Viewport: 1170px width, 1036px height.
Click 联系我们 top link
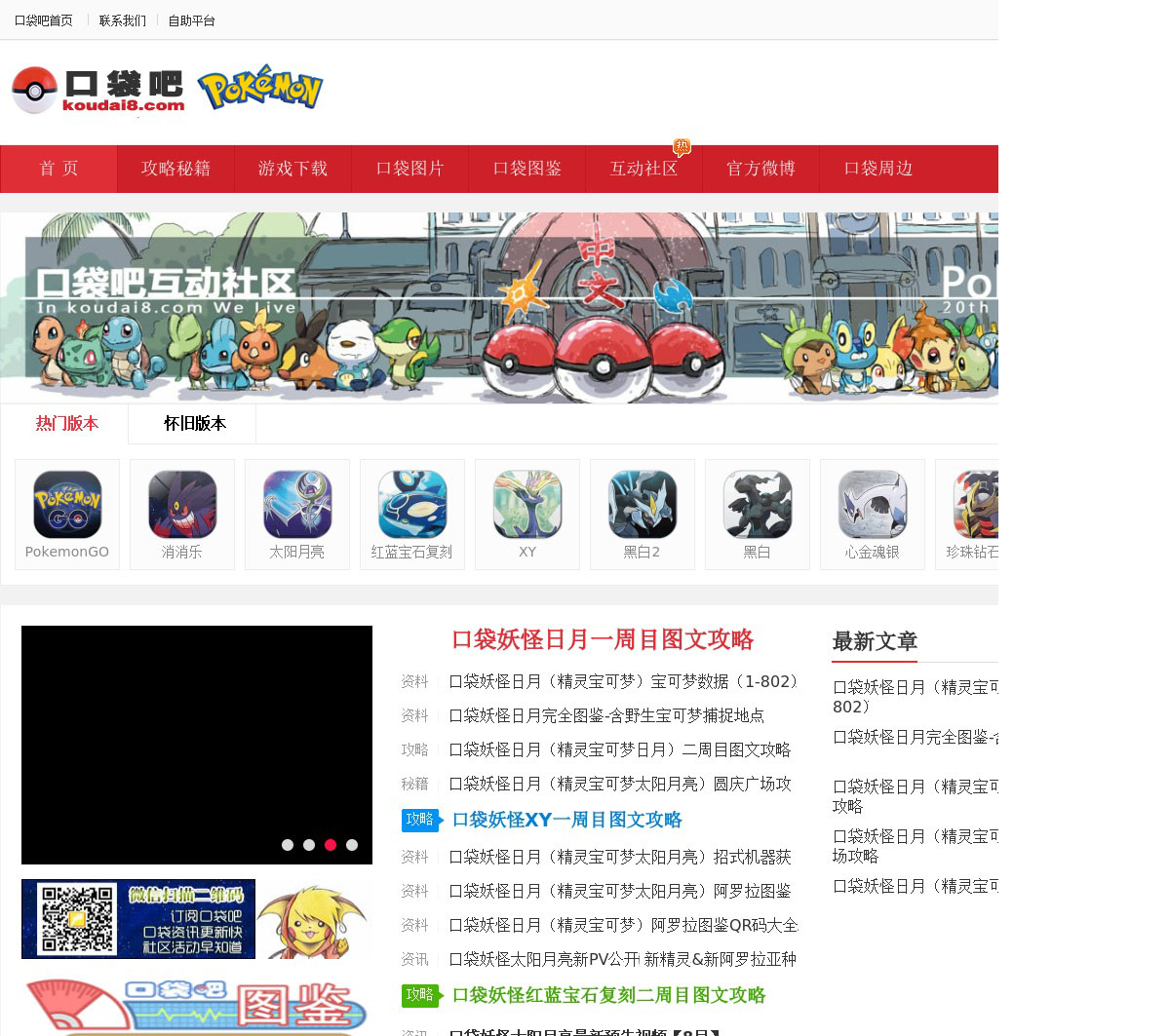point(123,20)
